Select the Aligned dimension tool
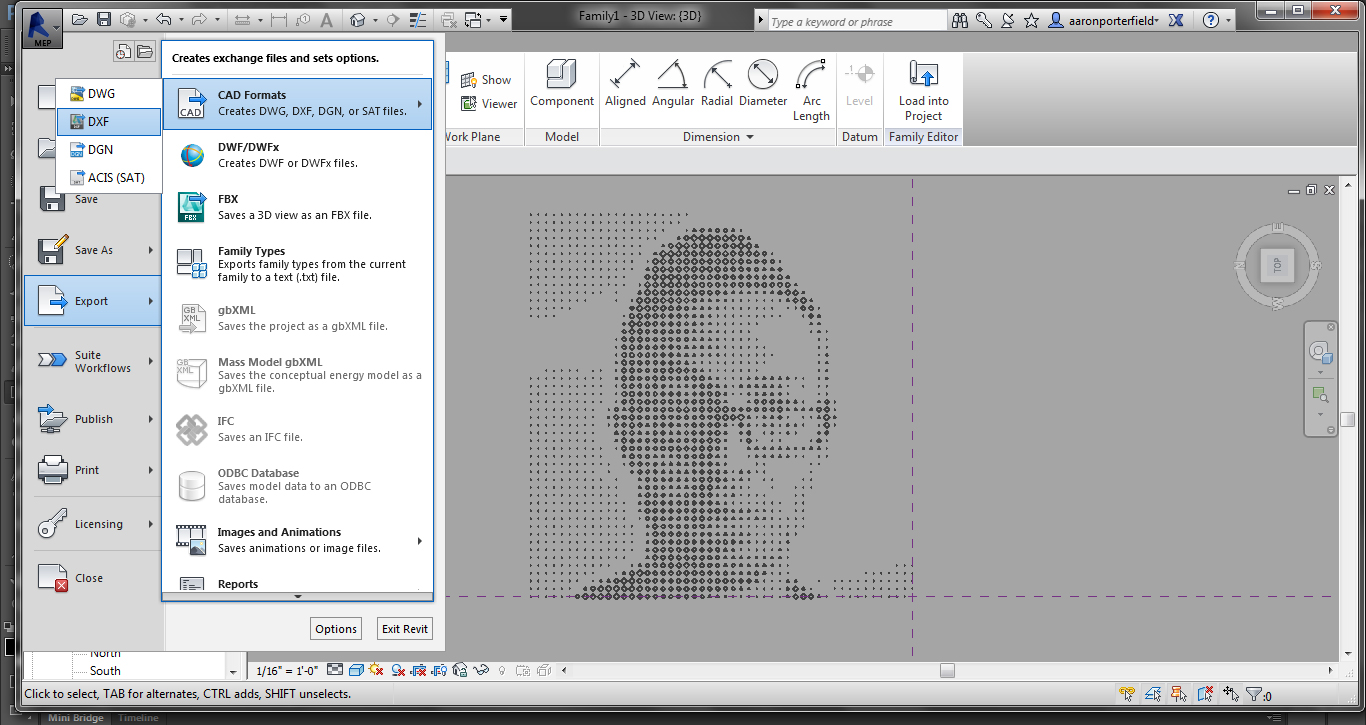1366x725 pixels. (625, 83)
